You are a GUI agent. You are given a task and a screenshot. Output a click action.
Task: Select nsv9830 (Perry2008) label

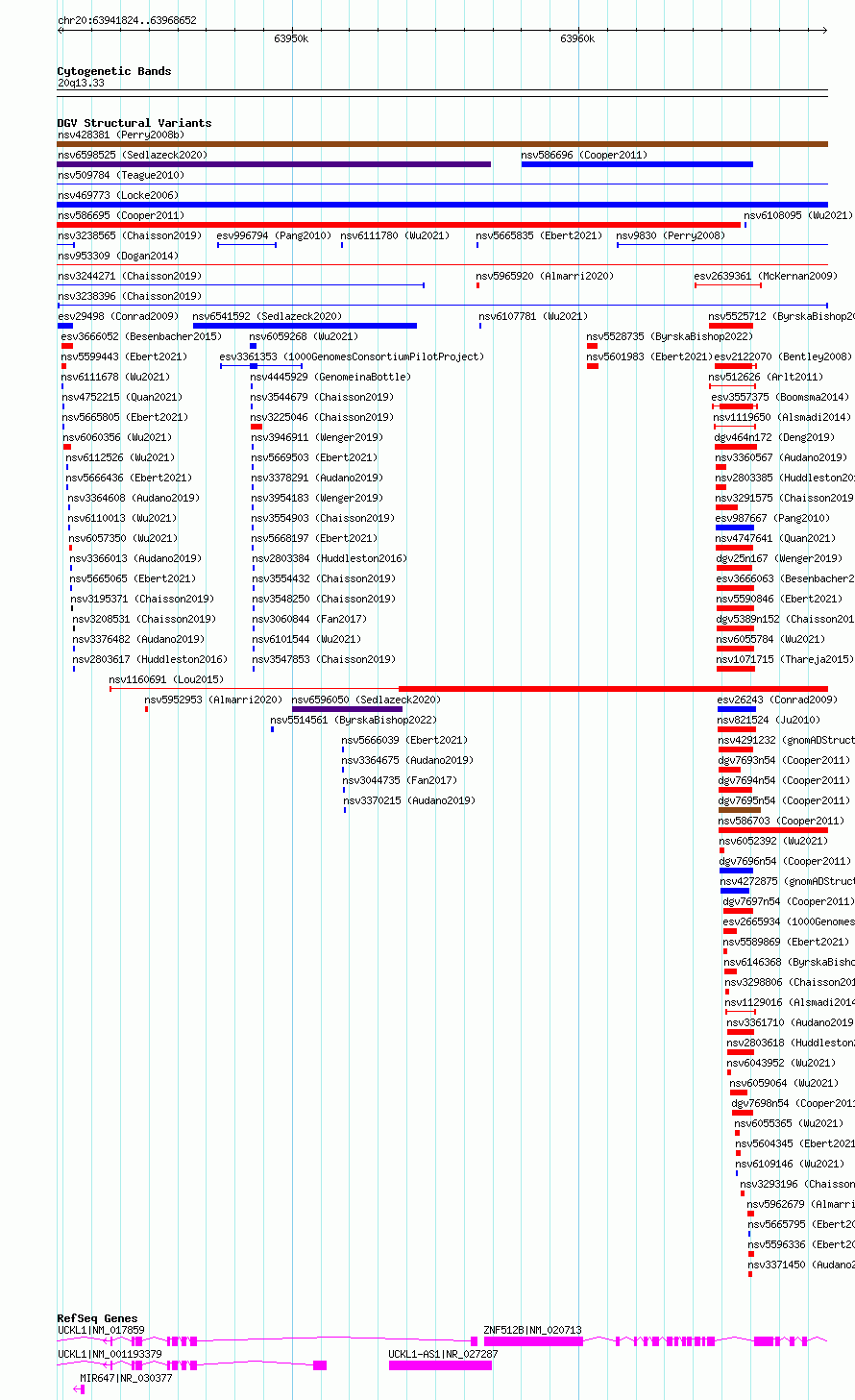tap(671, 235)
